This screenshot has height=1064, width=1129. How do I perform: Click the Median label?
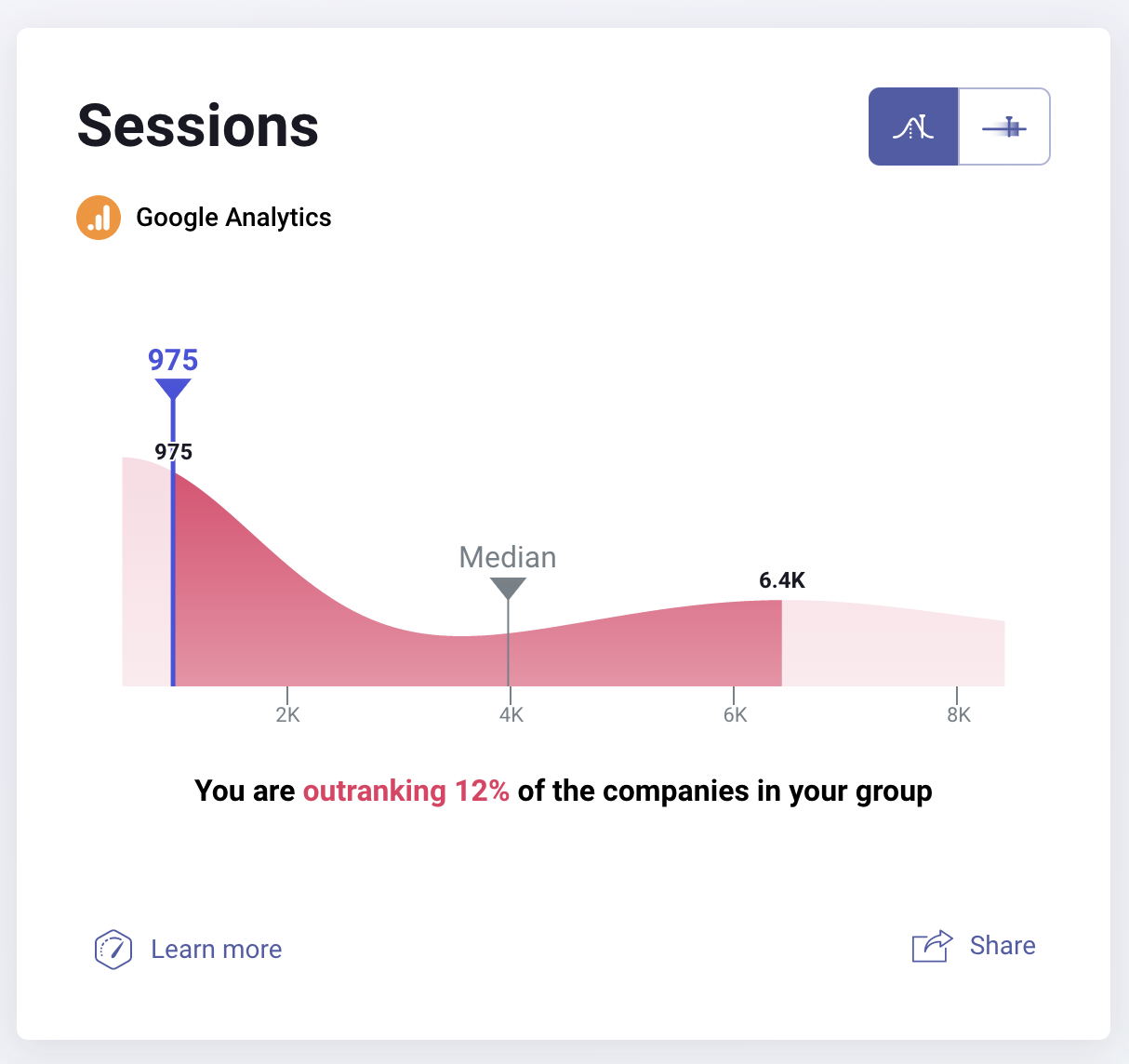click(x=508, y=557)
